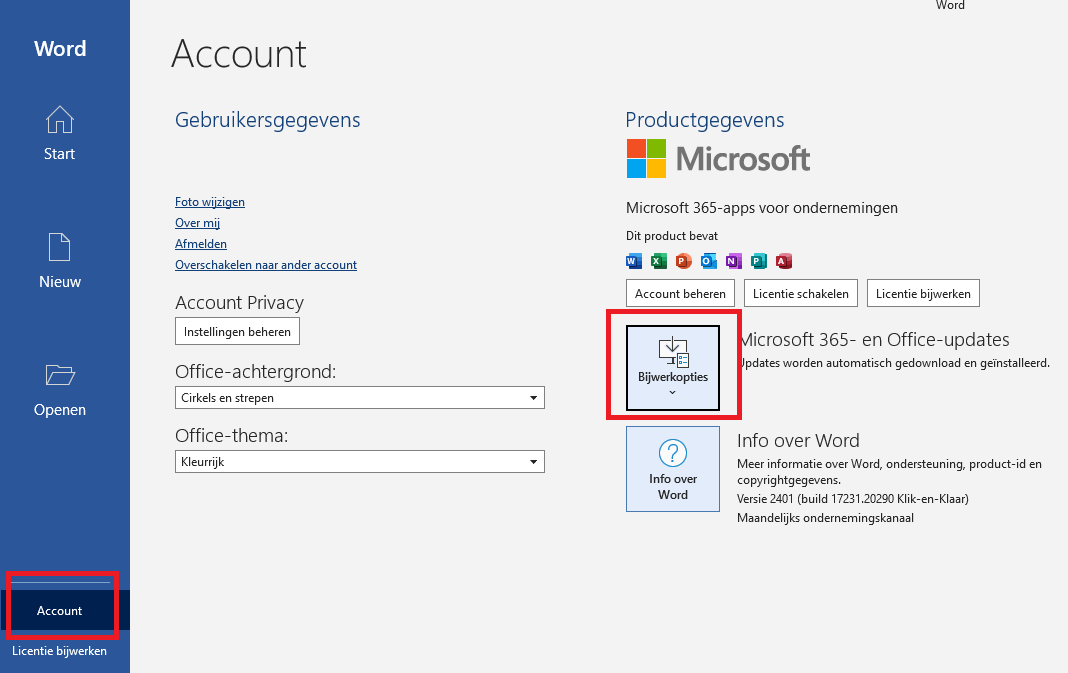Click the Afmelden link
Viewport: 1068px width, 673px height.
tap(201, 244)
